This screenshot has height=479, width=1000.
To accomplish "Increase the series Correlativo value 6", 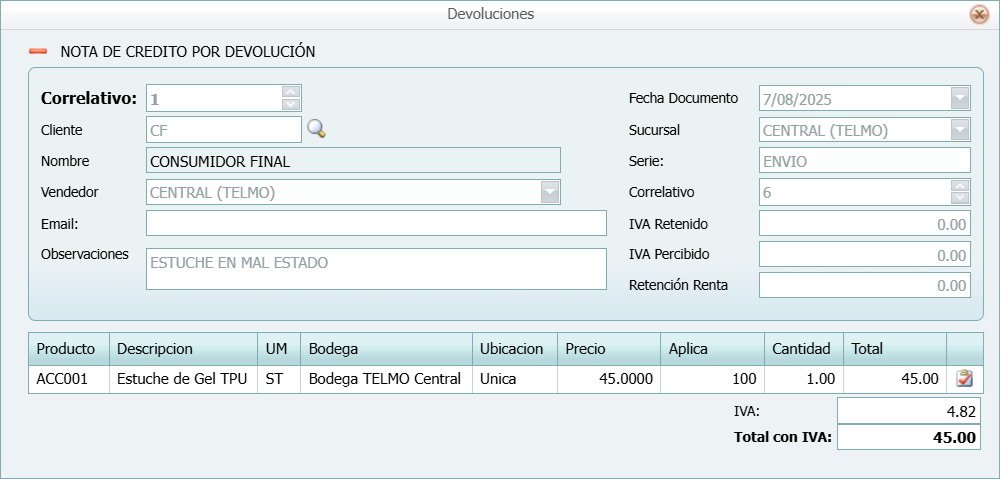I will tap(960, 186).
